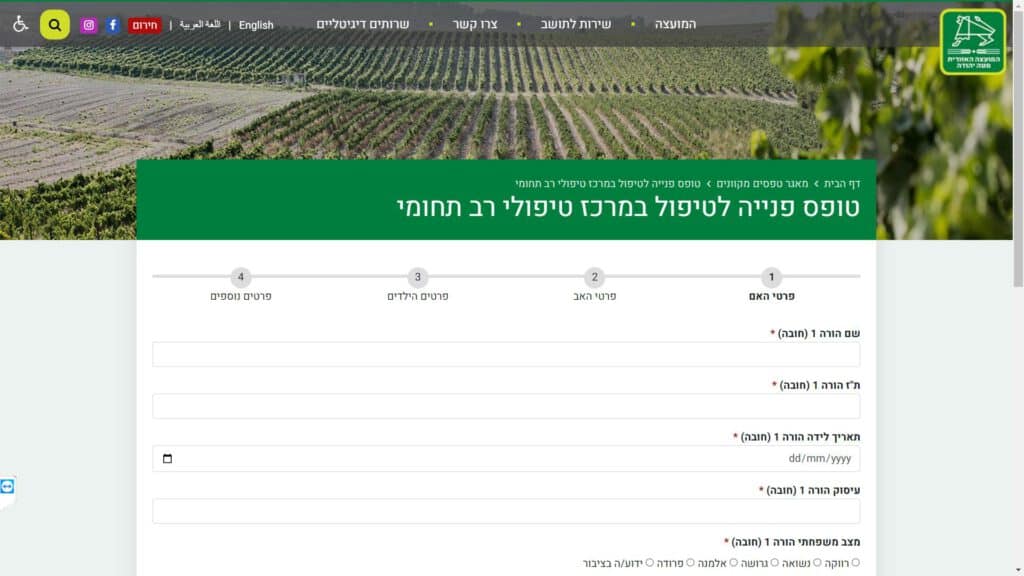Viewport: 1024px width, 576px height.
Task: Click step 2 circle פרטי האב
Action: pyautogui.click(x=594, y=278)
